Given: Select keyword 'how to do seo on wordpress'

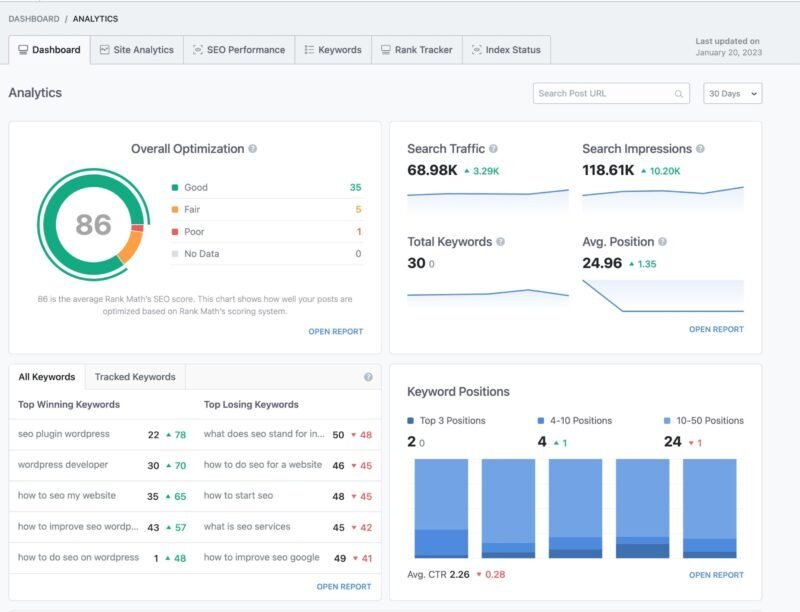Looking at the screenshot, I should coord(79,557).
